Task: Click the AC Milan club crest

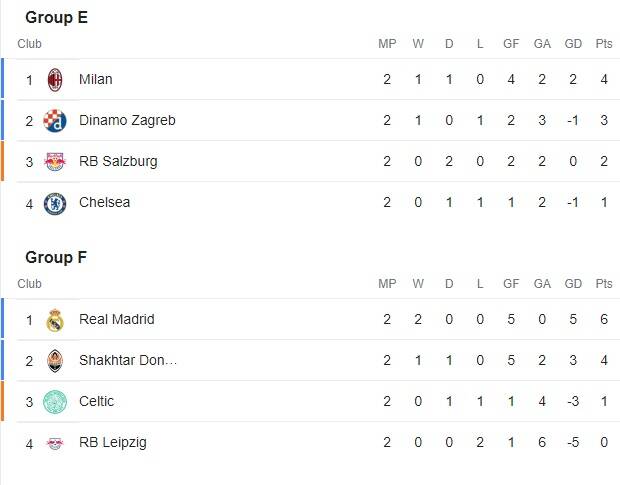Action: pyautogui.click(x=55, y=80)
